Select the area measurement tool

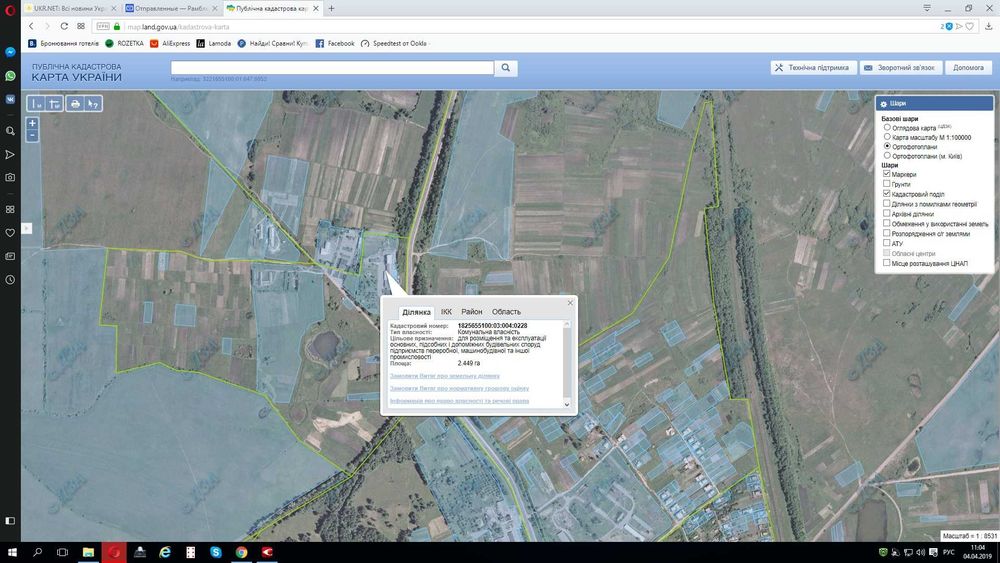pos(54,103)
